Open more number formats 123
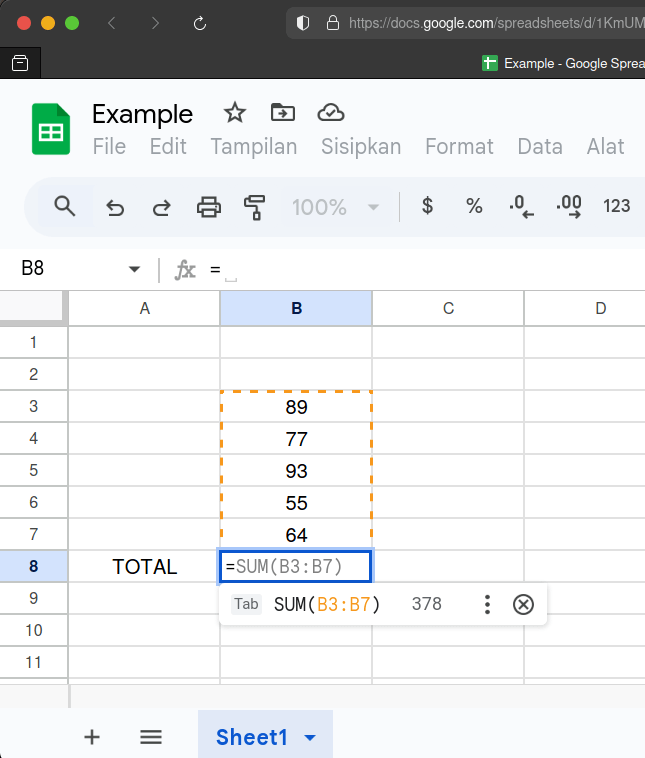Screen dimensions: 645x758 pyautogui.click(x=616, y=206)
